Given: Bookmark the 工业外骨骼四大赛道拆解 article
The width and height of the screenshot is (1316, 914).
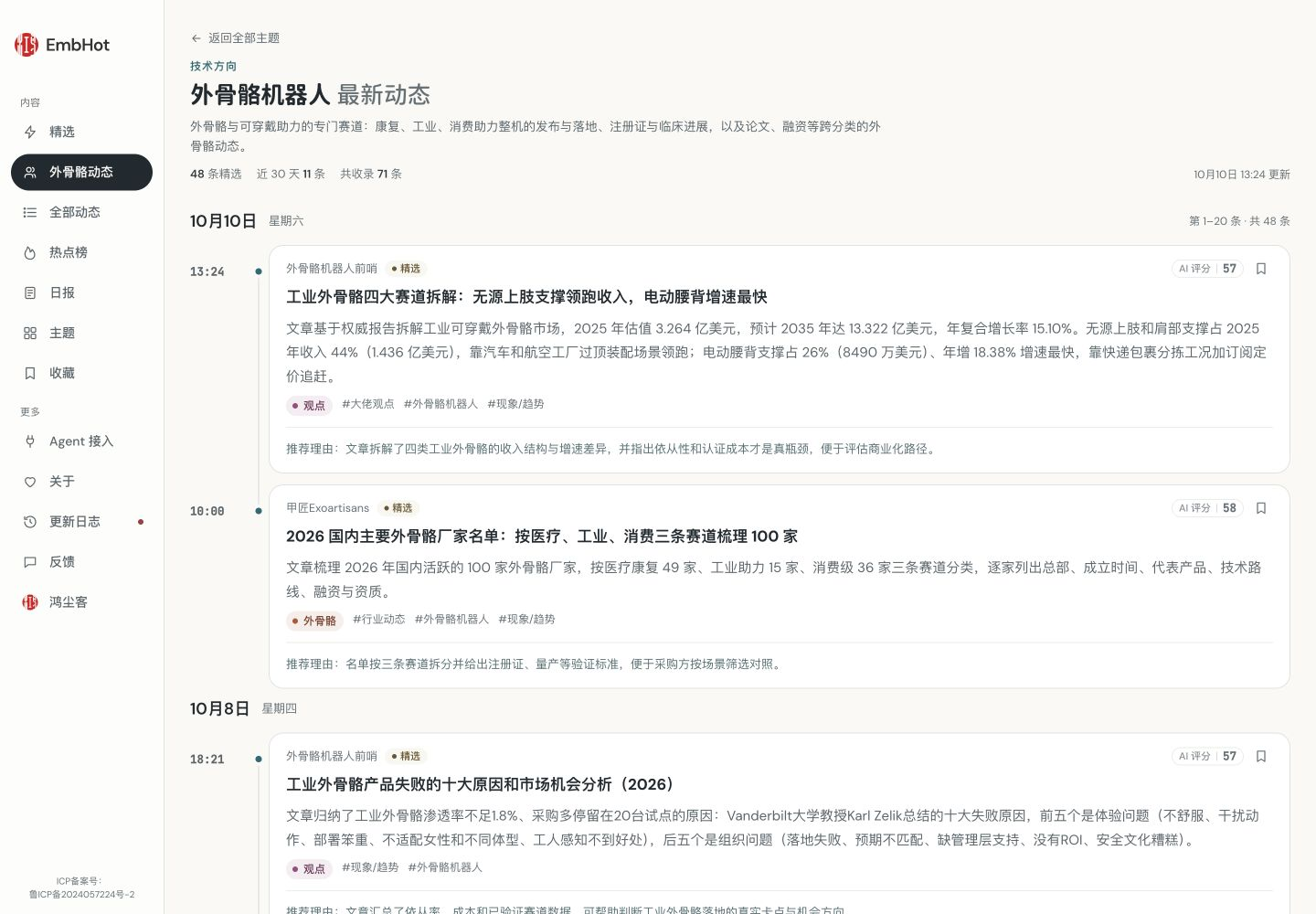Looking at the screenshot, I should click(x=1261, y=269).
